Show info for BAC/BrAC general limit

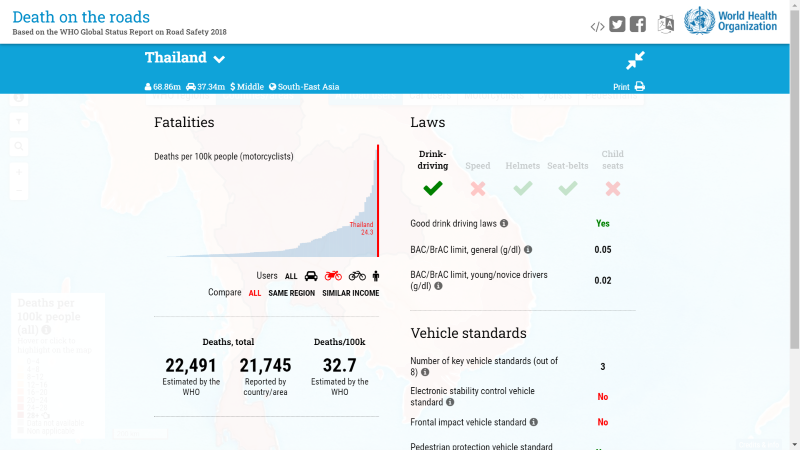(x=528, y=250)
